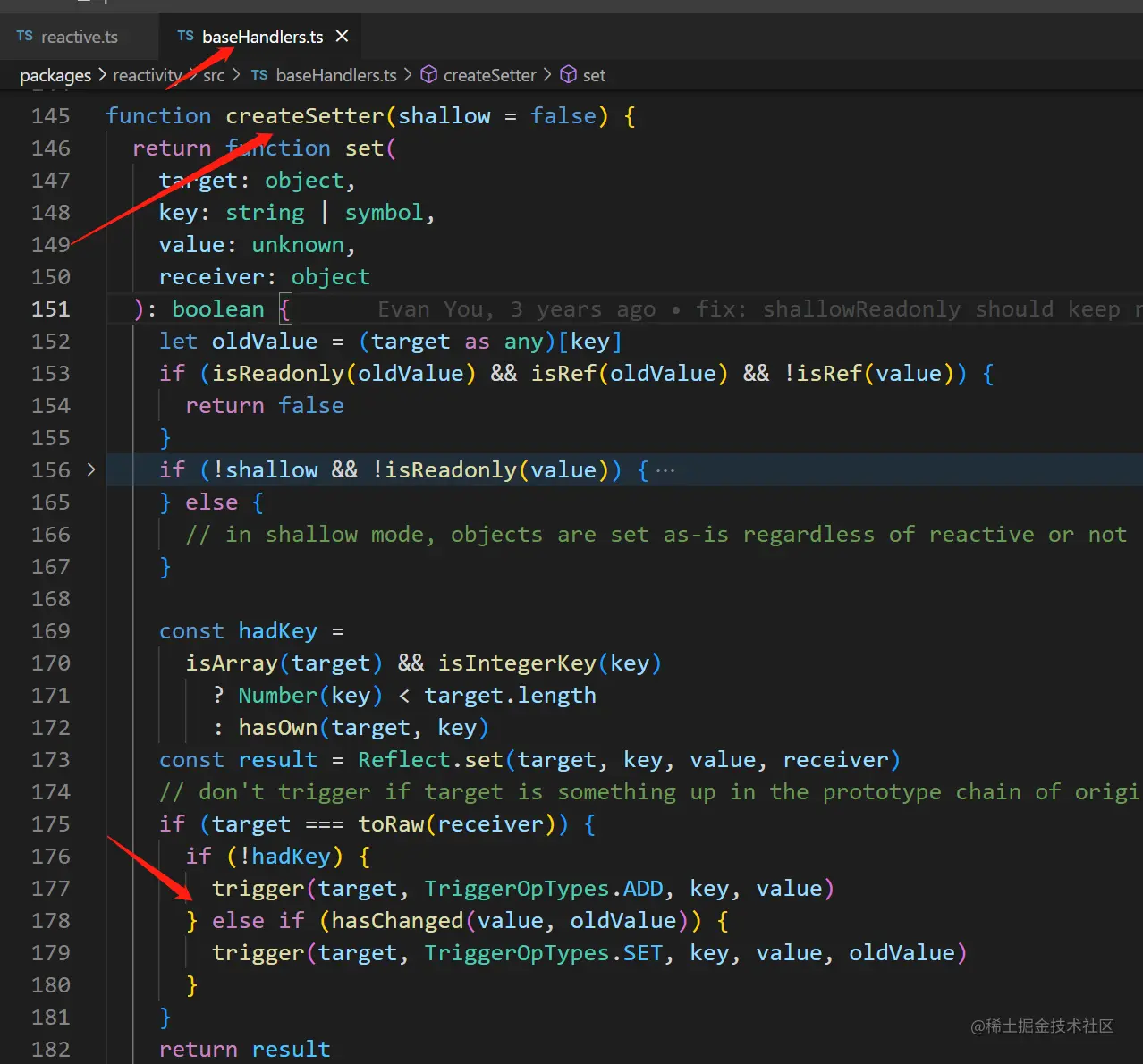Click the cube icon beside createSetter breadcrumb
The height and width of the screenshot is (1064, 1143).
(x=429, y=75)
